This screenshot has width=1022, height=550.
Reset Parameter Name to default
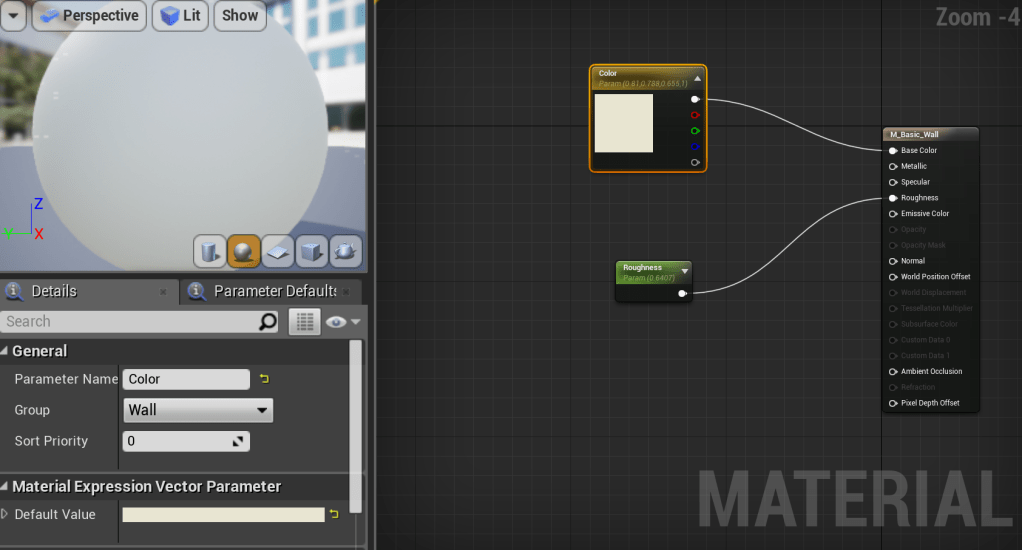264,379
